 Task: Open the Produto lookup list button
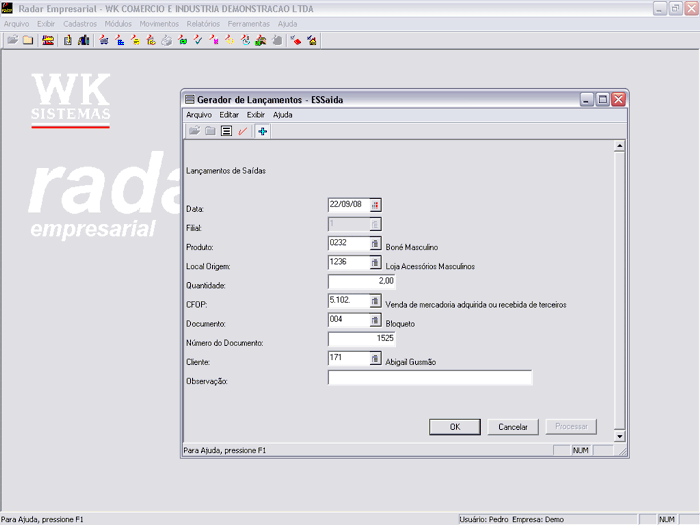pyautogui.click(x=376, y=243)
